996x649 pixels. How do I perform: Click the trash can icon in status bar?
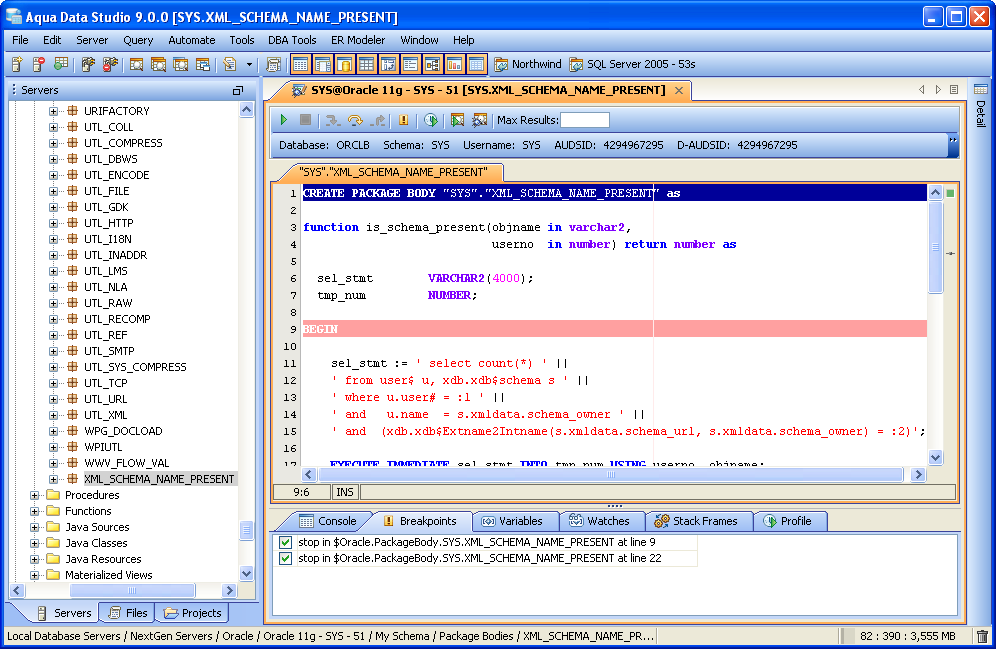[x=982, y=636]
